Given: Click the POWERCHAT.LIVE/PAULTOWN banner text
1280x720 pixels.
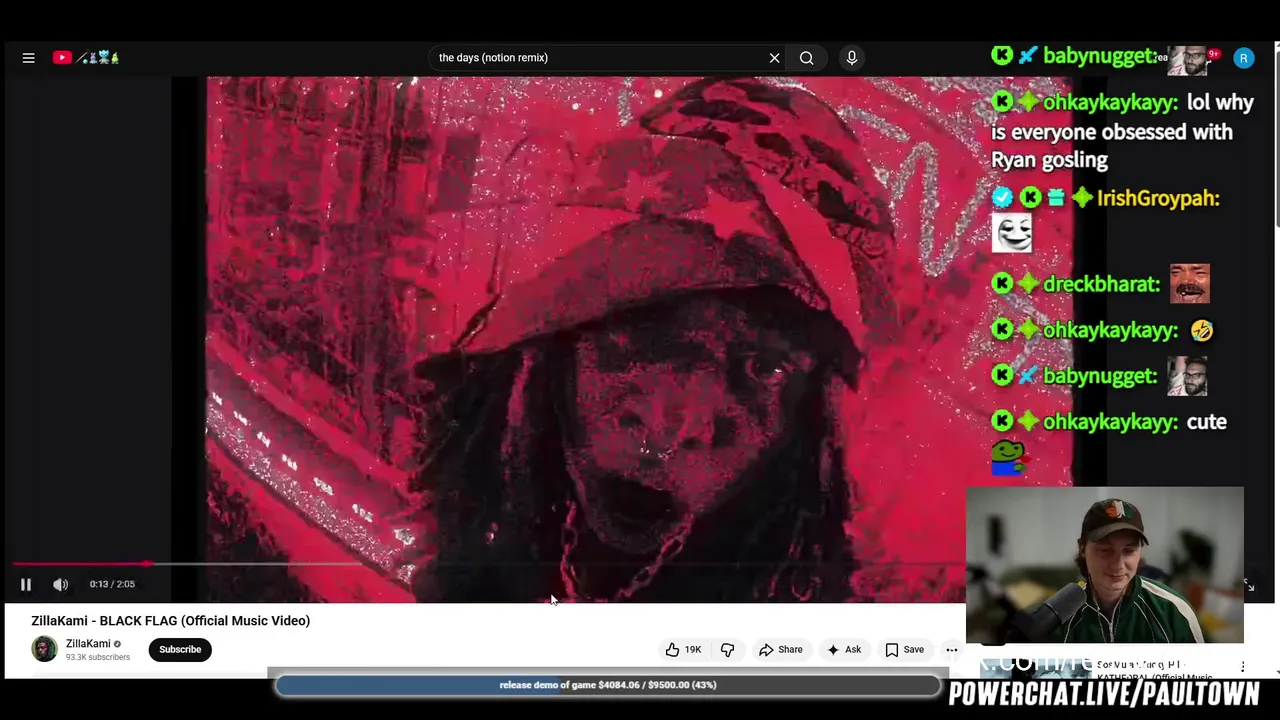Looking at the screenshot, I should click(1104, 694).
